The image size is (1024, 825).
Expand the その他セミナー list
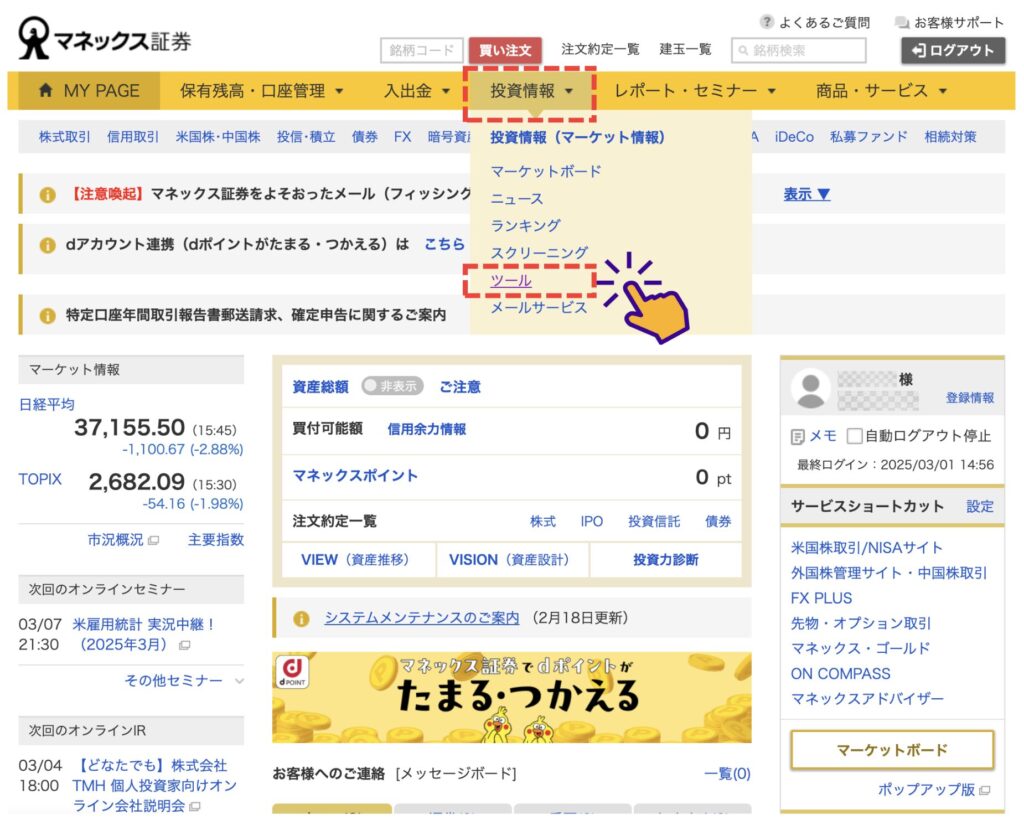click(x=184, y=681)
